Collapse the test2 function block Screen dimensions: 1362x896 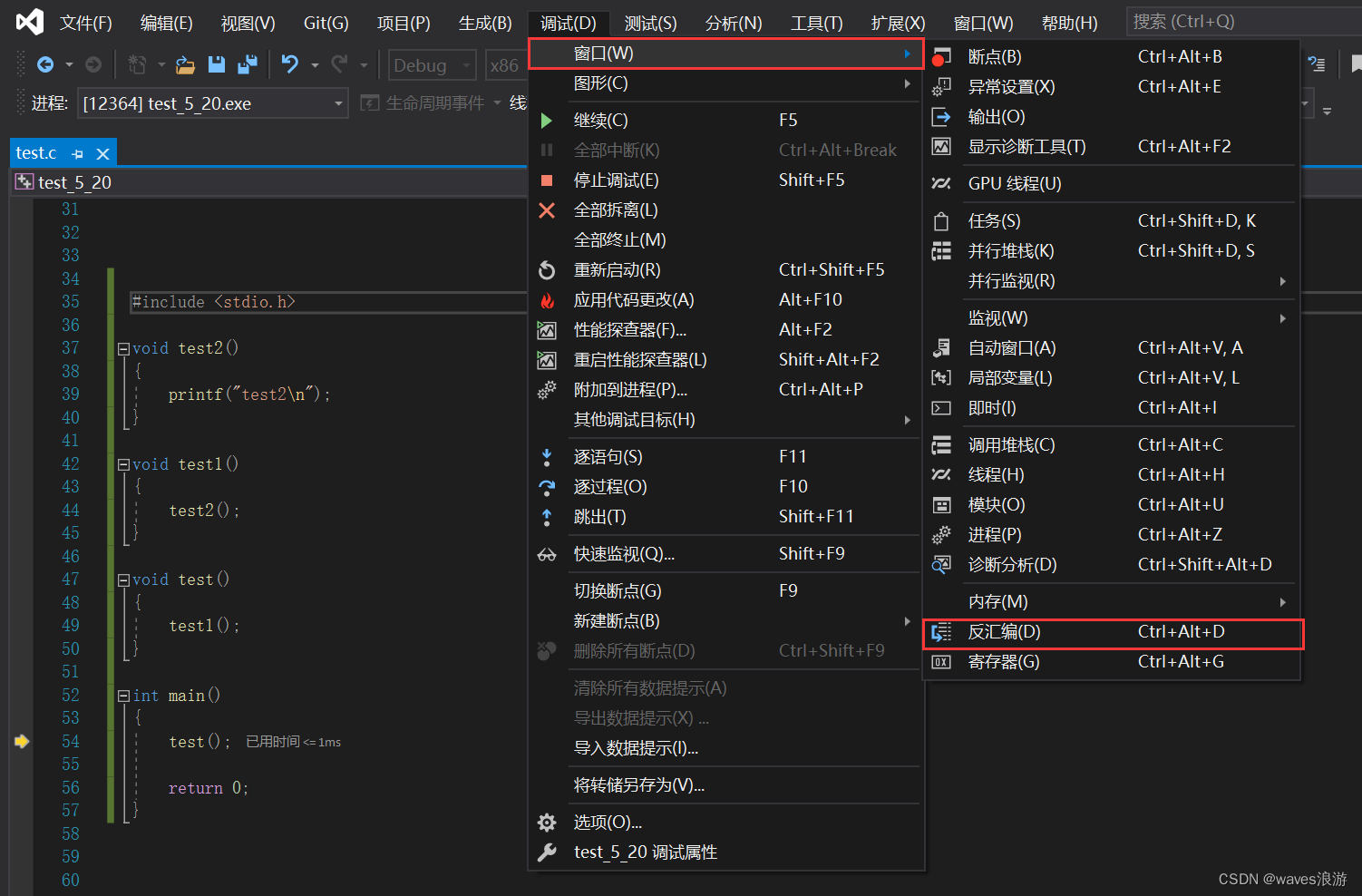point(123,348)
